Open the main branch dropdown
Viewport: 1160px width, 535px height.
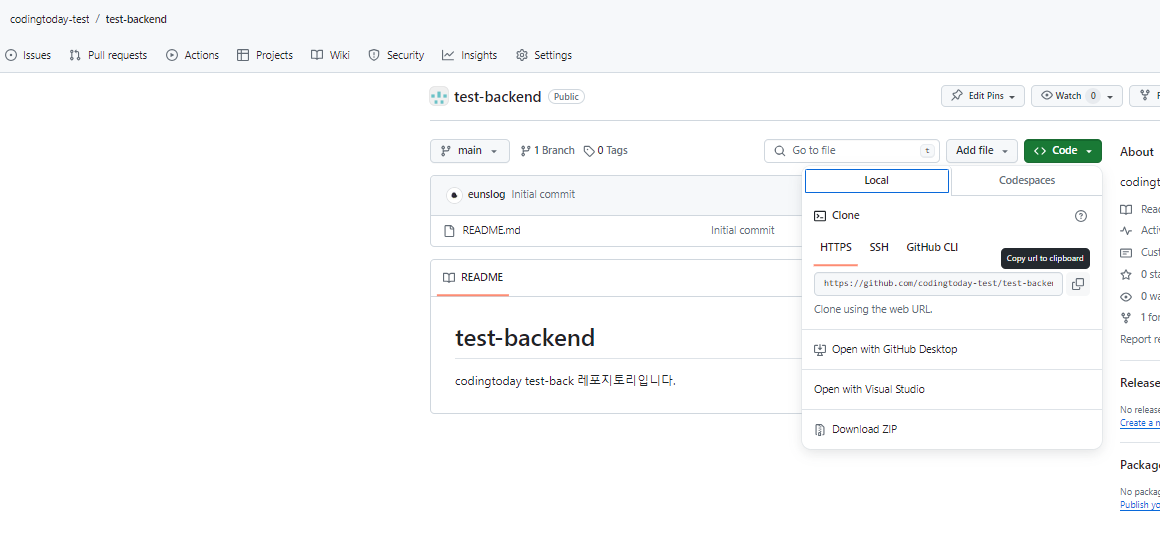coord(470,151)
